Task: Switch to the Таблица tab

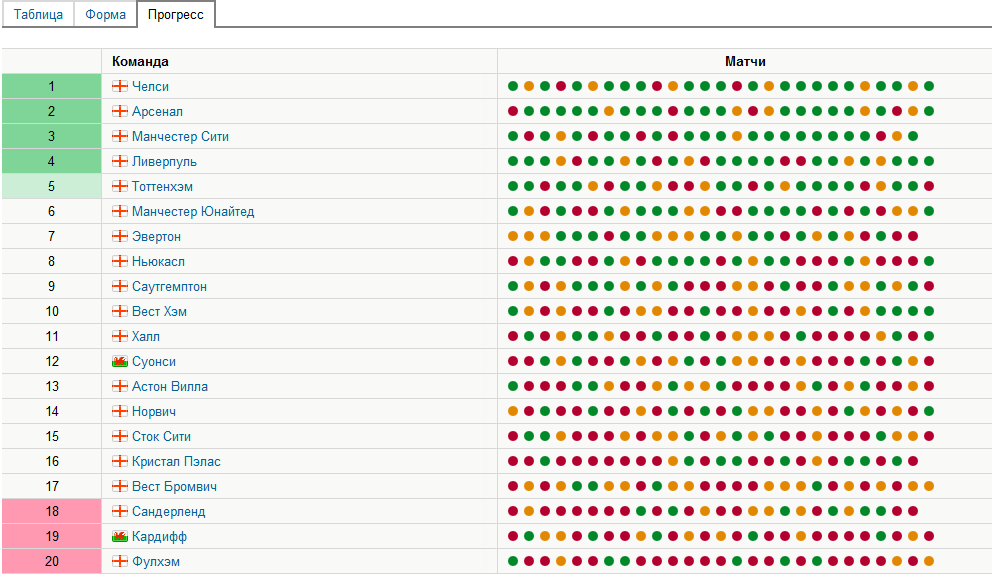Action: (38, 14)
